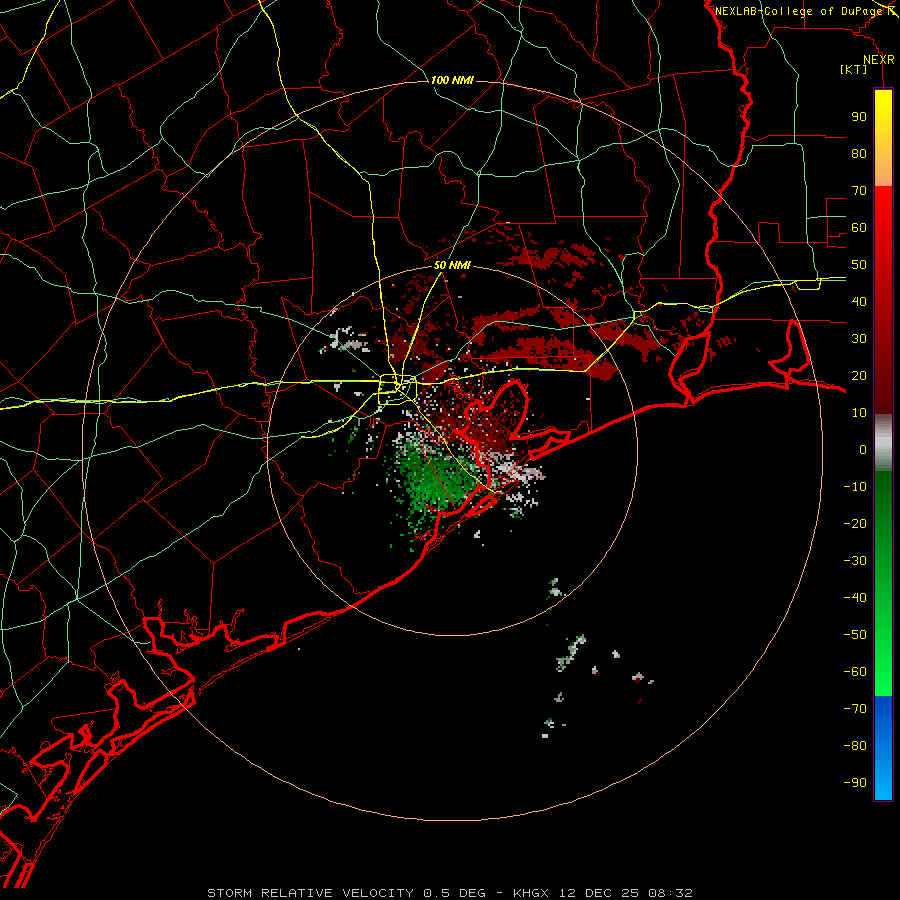Click the -70 value on velocity scale
Screen dimensions: 900x900
855,709
